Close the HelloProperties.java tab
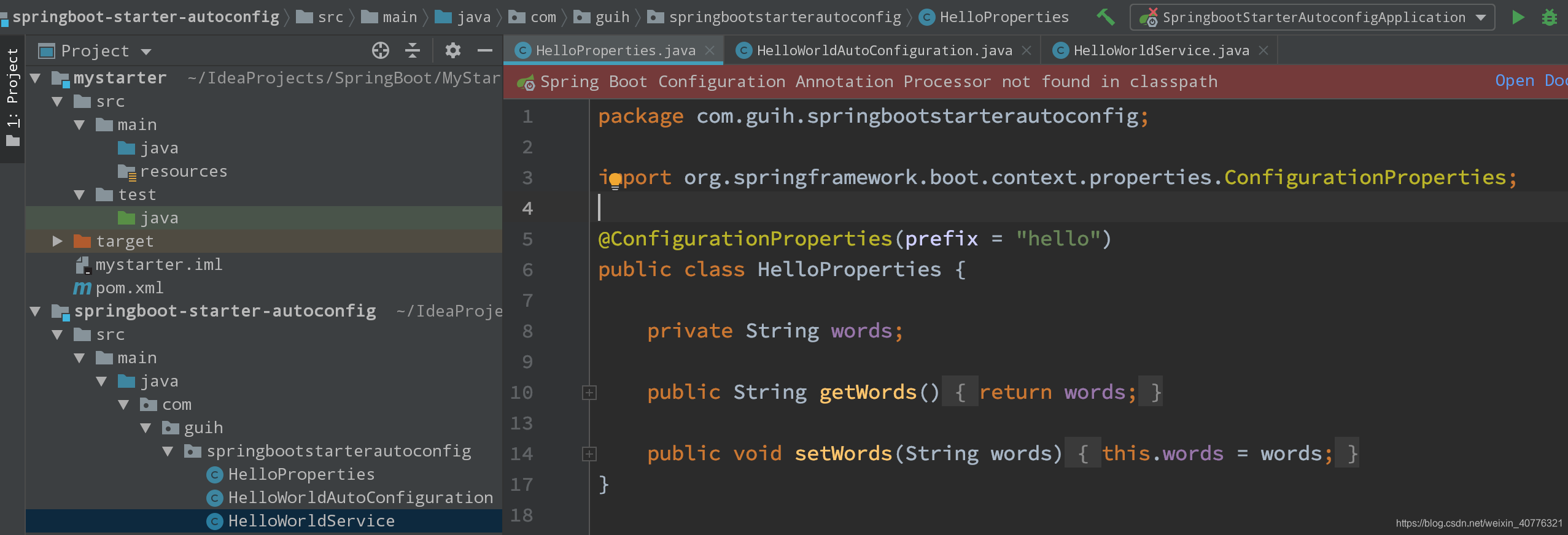1568x535 pixels. pyautogui.click(x=710, y=50)
